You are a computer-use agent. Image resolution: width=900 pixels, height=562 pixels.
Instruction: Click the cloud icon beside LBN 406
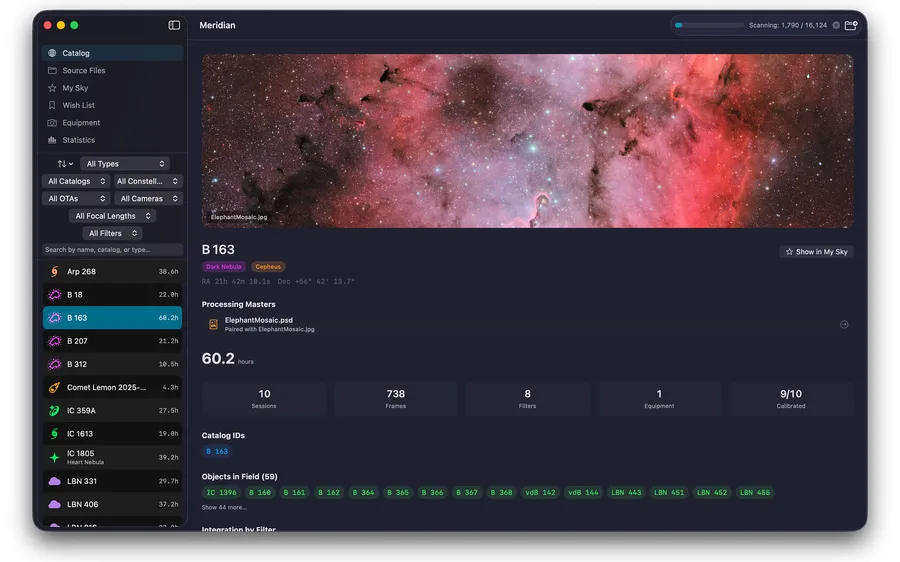pyautogui.click(x=55, y=504)
